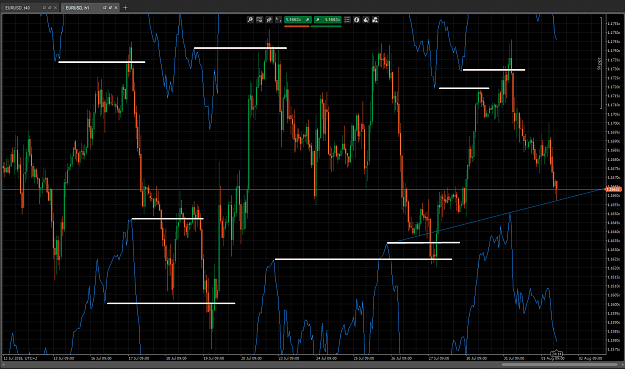This screenshot has height=369, width=625.
Task: Open the round info icon in chart toolbar
Action: click(x=356, y=20)
